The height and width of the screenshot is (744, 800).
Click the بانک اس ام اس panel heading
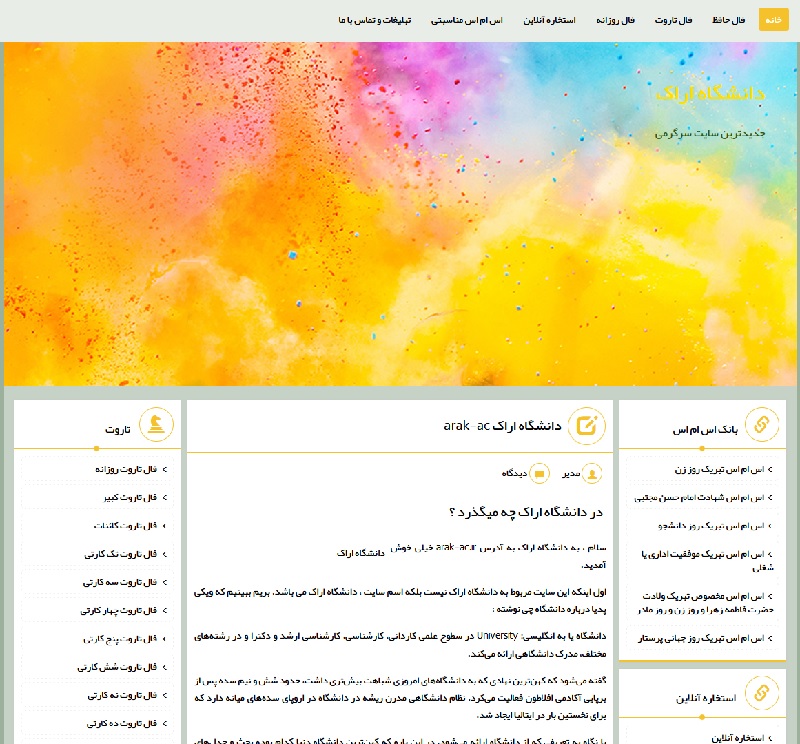tap(705, 430)
